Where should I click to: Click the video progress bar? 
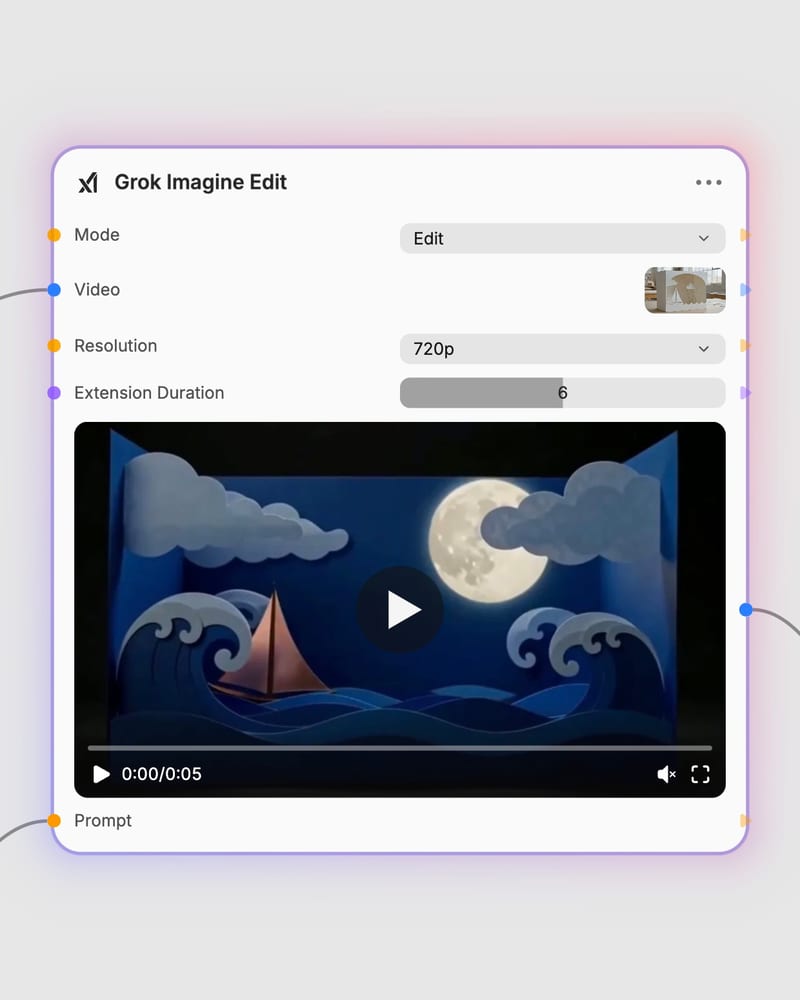[400, 748]
